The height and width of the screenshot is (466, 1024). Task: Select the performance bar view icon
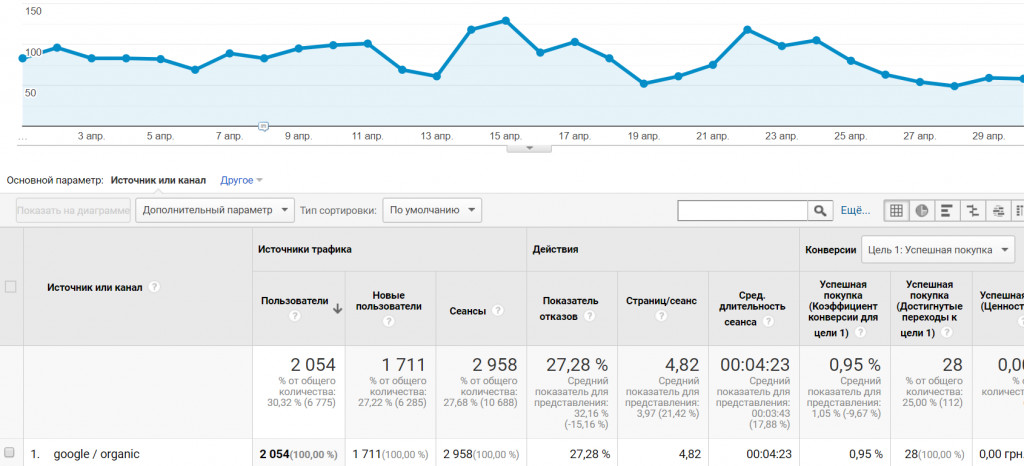point(946,210)
